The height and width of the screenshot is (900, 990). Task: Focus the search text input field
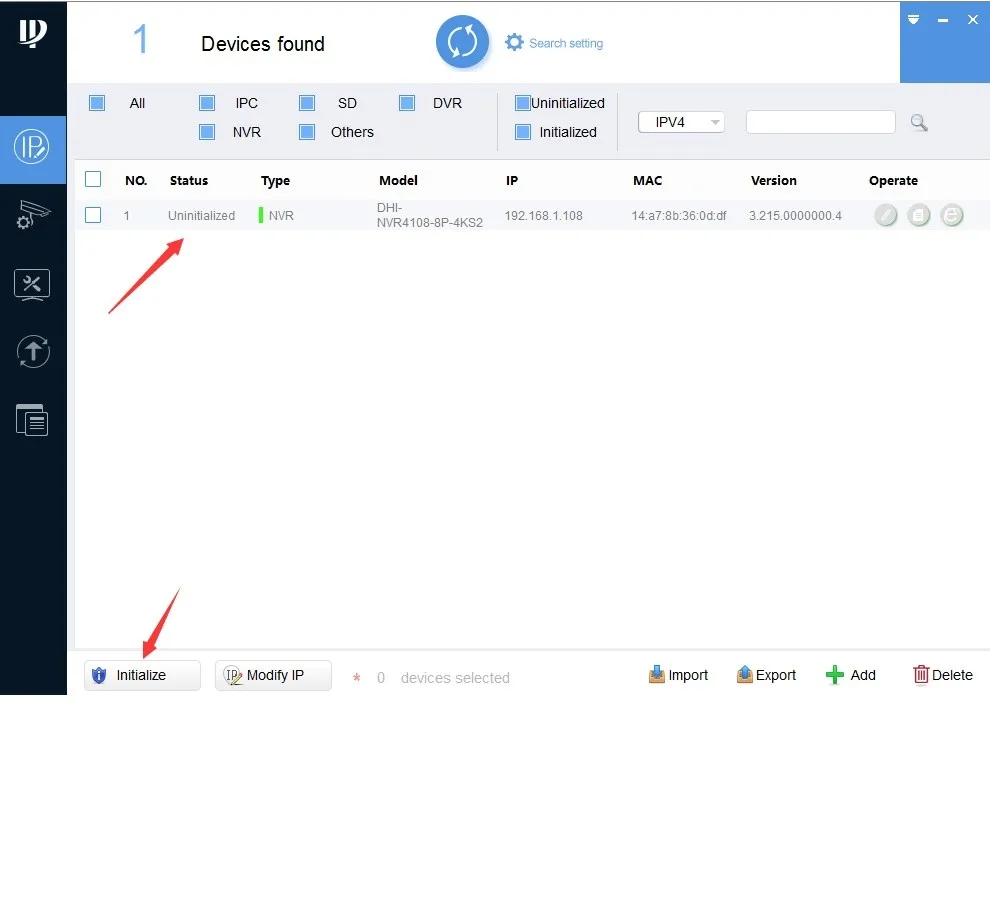[820, 122]
